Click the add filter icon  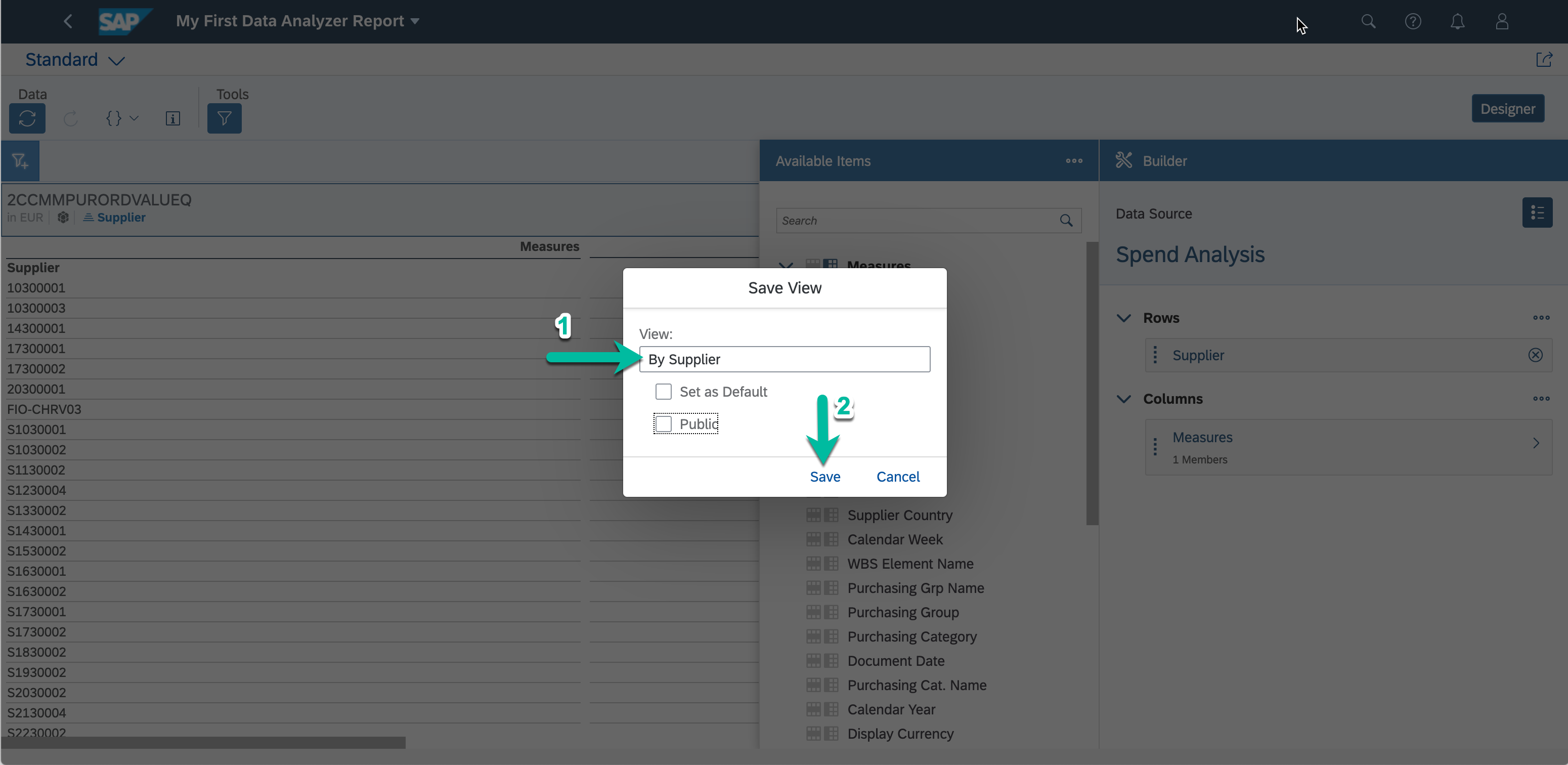pos(20,161)
